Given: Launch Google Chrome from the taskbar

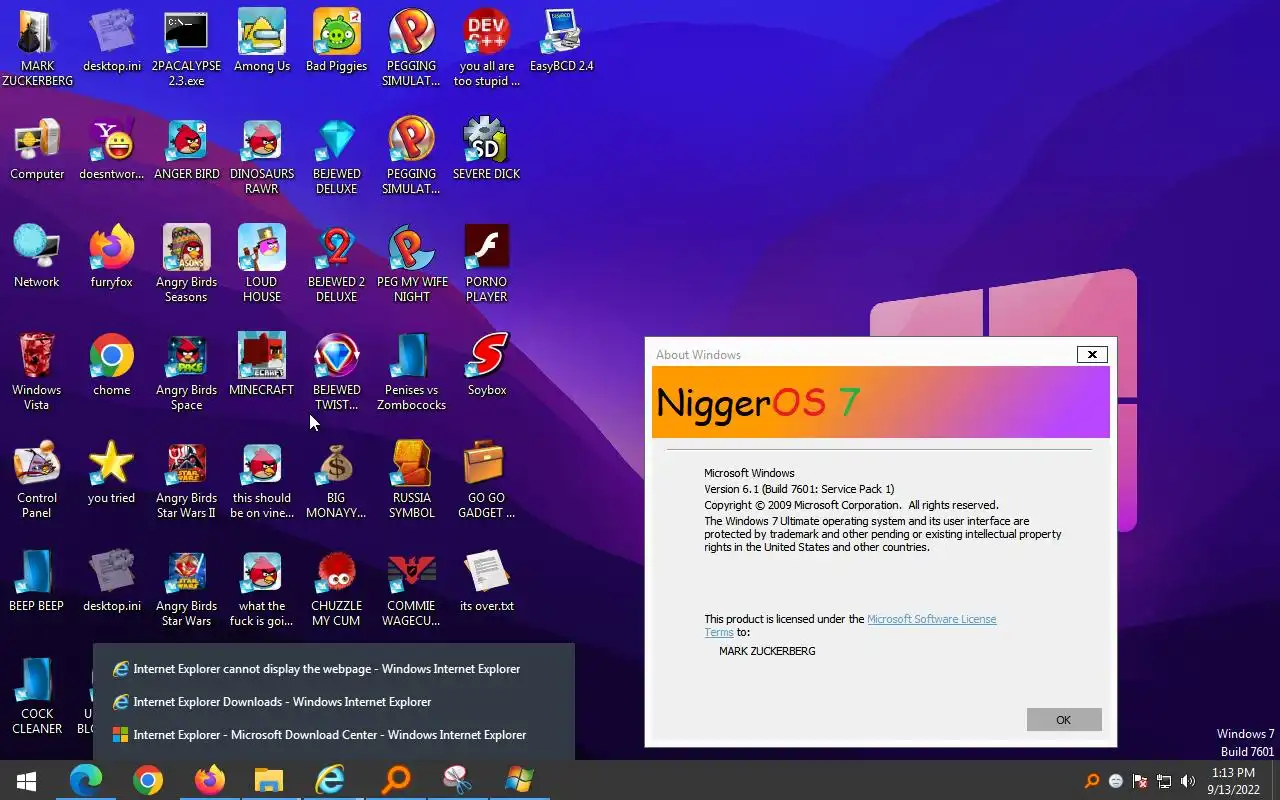Looking at the screenshot, I should coord(148,780).
